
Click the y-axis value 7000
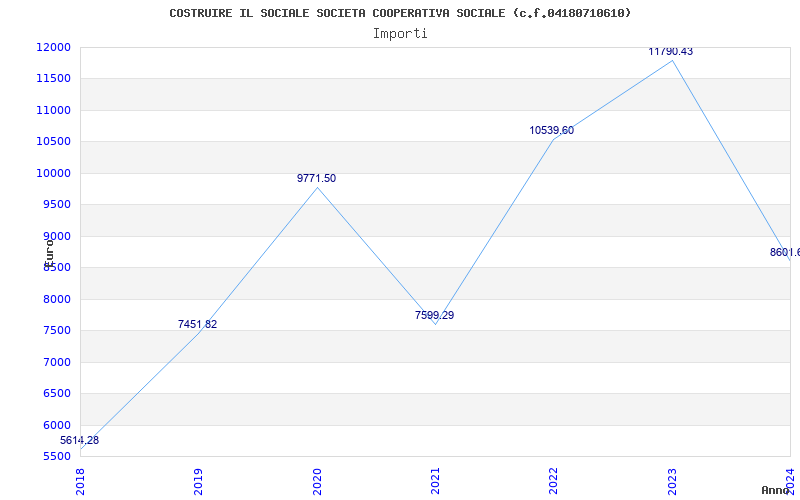point(56,362)
